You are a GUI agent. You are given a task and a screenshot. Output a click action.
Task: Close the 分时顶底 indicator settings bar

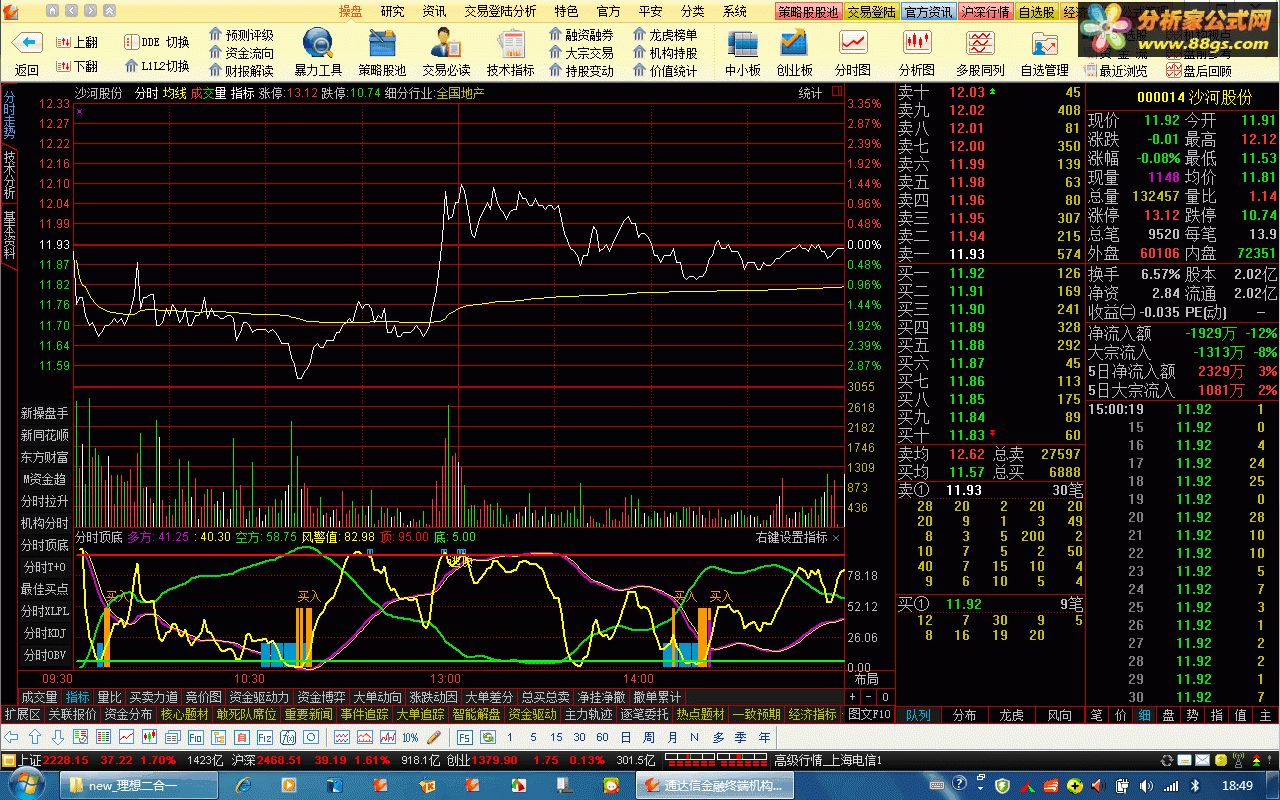(836, 538)
